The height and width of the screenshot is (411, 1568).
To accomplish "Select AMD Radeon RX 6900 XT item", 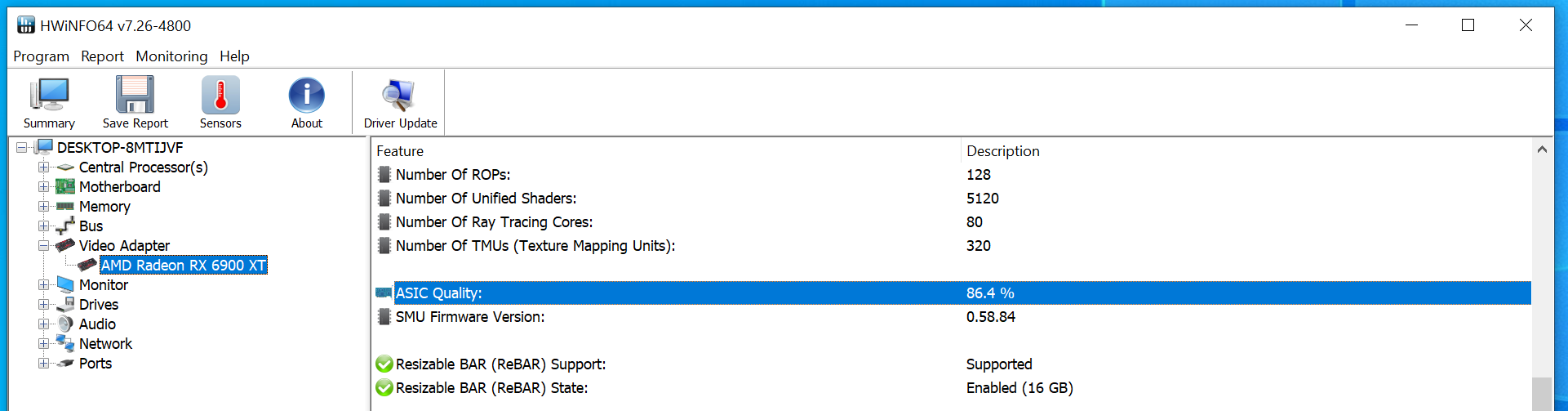I will point(184,266).
